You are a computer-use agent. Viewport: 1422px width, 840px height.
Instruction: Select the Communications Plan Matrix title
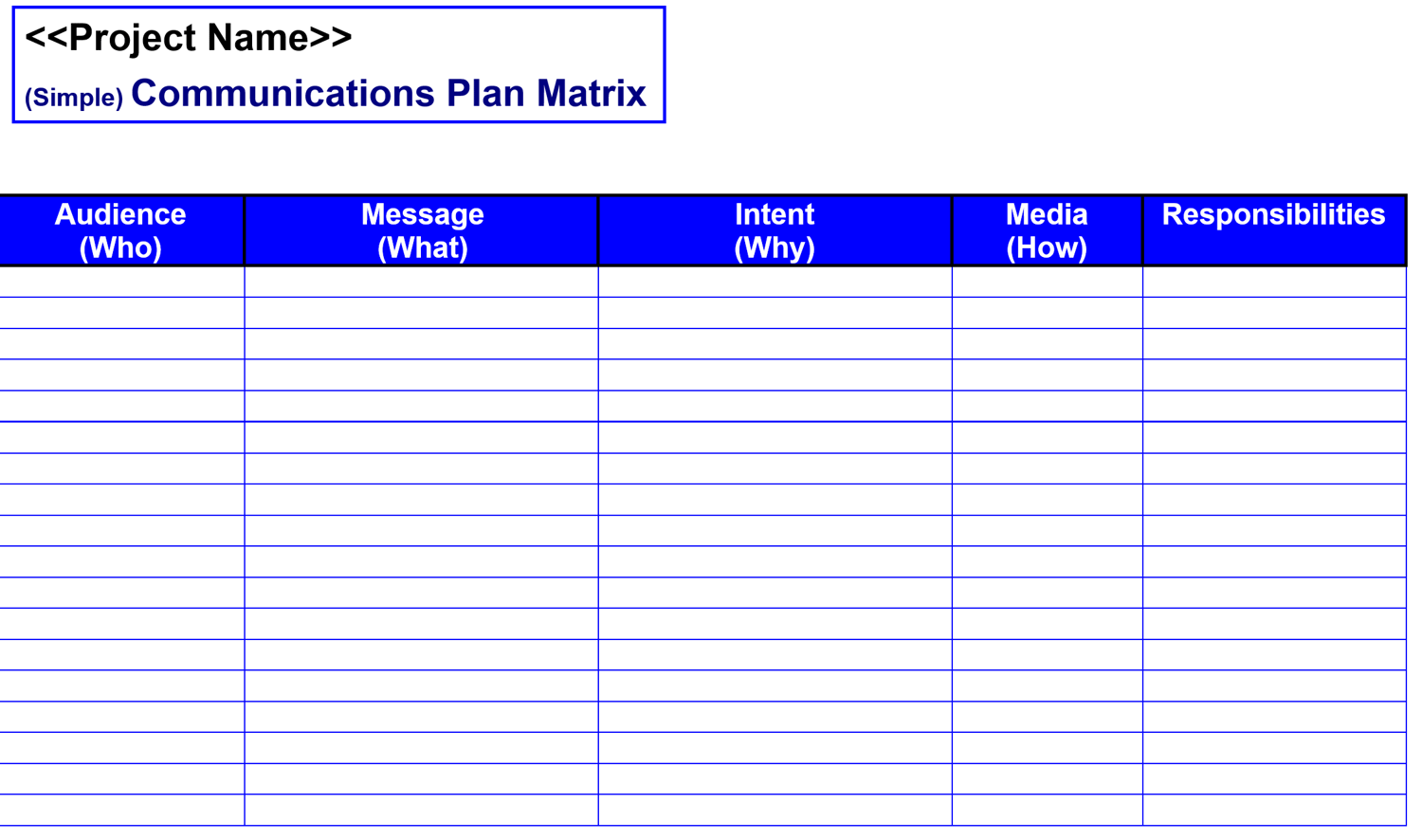tap(388, 94)
